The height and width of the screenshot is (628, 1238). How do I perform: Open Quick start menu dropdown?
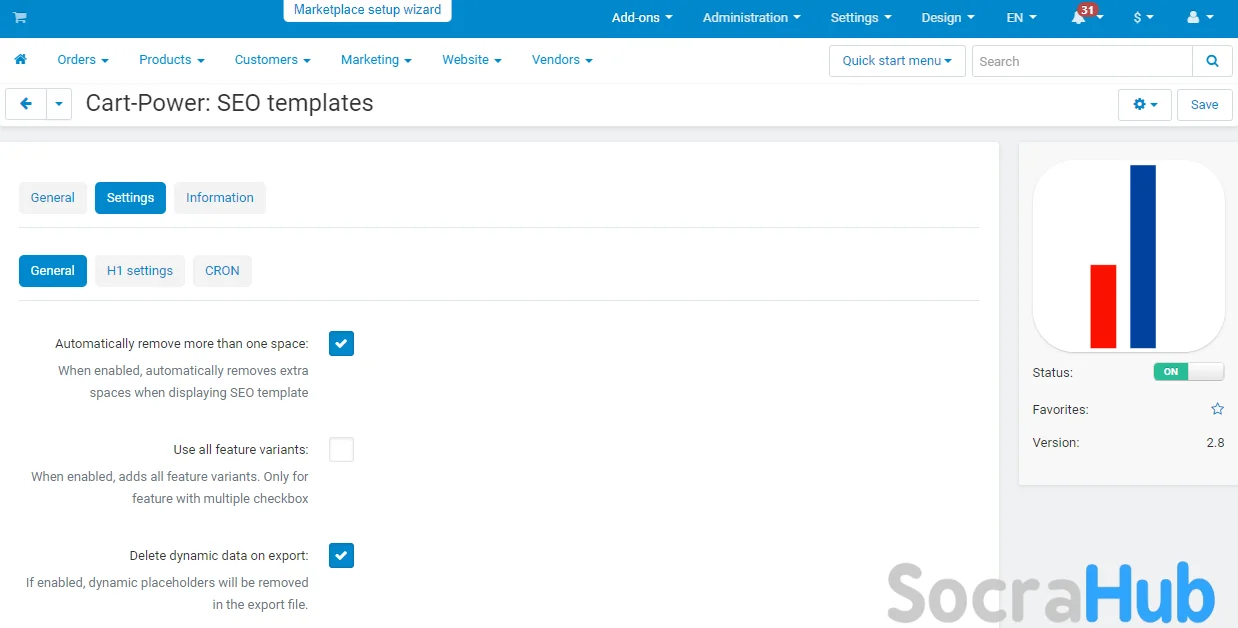pos(897,61)
